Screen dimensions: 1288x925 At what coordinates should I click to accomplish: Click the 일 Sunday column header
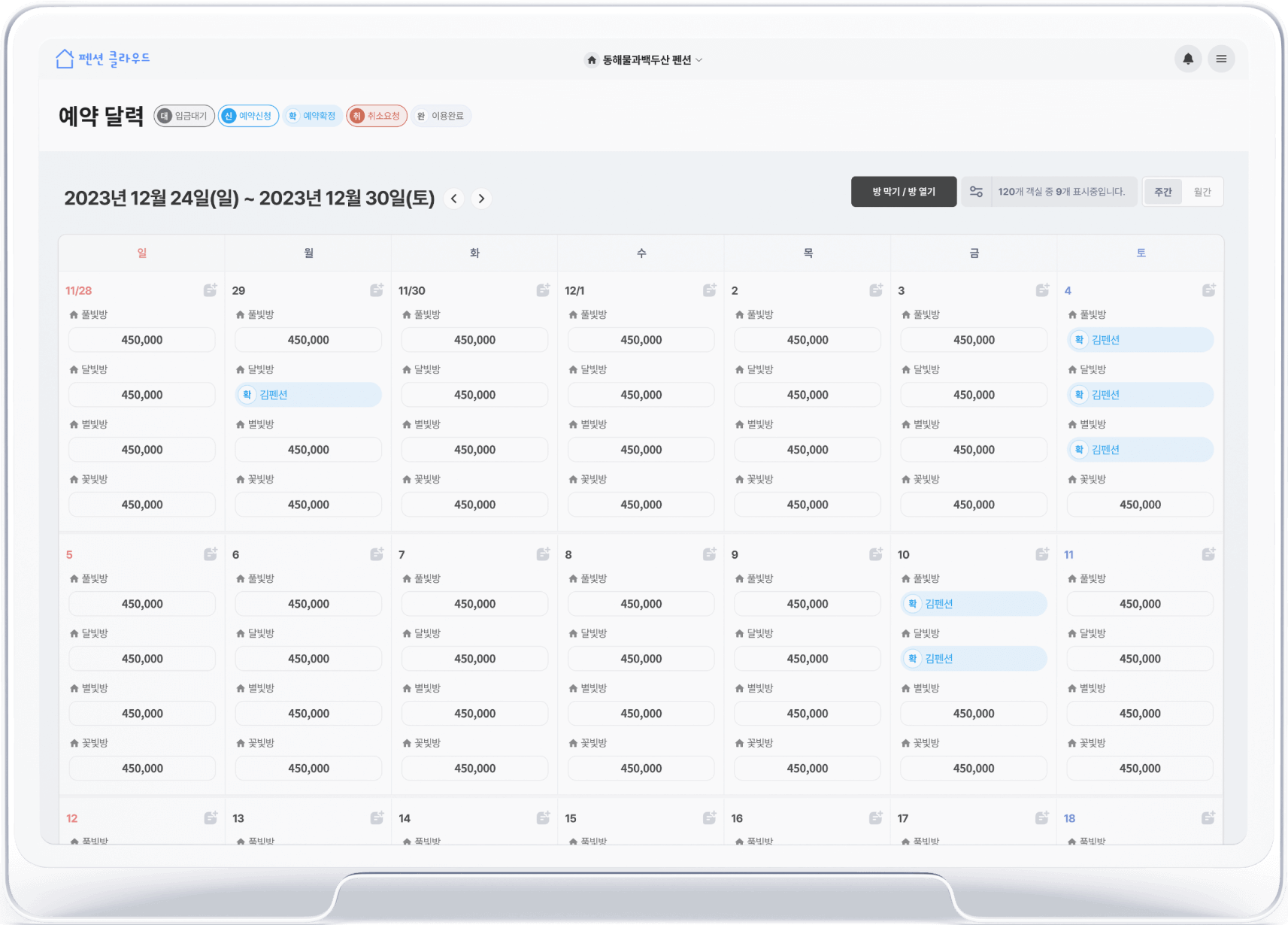pyautogui.click(x=142, y=253)
